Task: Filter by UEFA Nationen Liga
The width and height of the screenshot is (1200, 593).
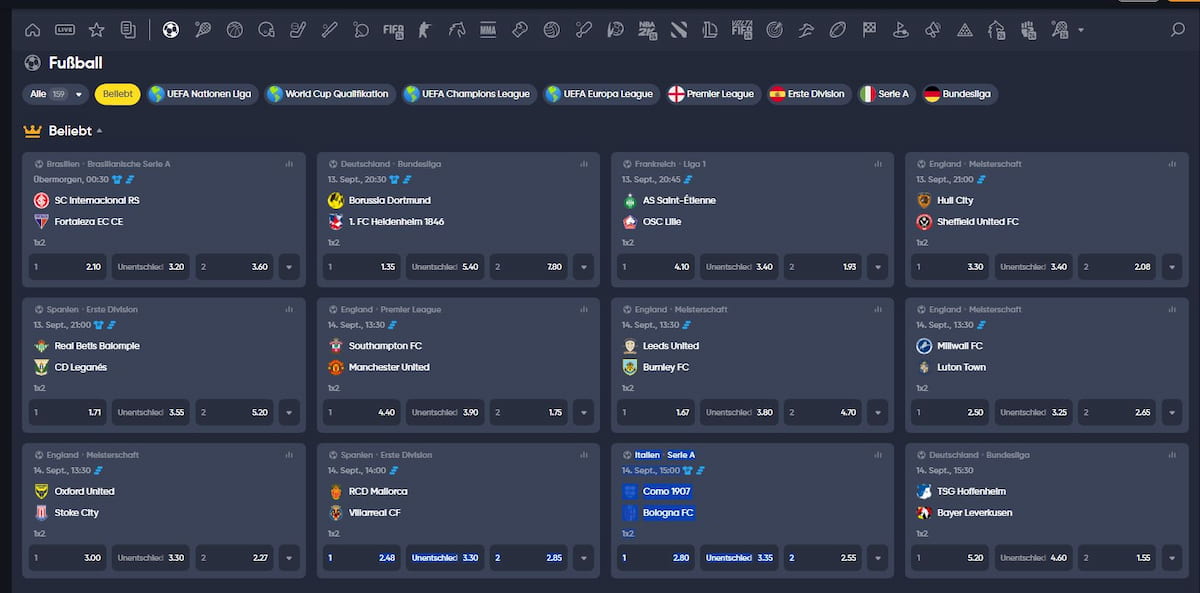Action: [201, 94]
